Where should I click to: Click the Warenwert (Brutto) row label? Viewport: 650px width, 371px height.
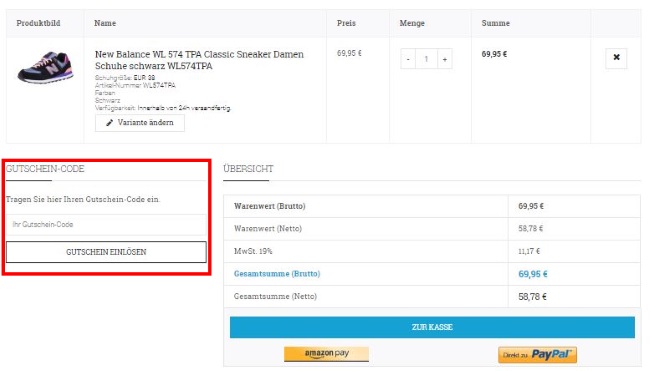click(269, 206)
